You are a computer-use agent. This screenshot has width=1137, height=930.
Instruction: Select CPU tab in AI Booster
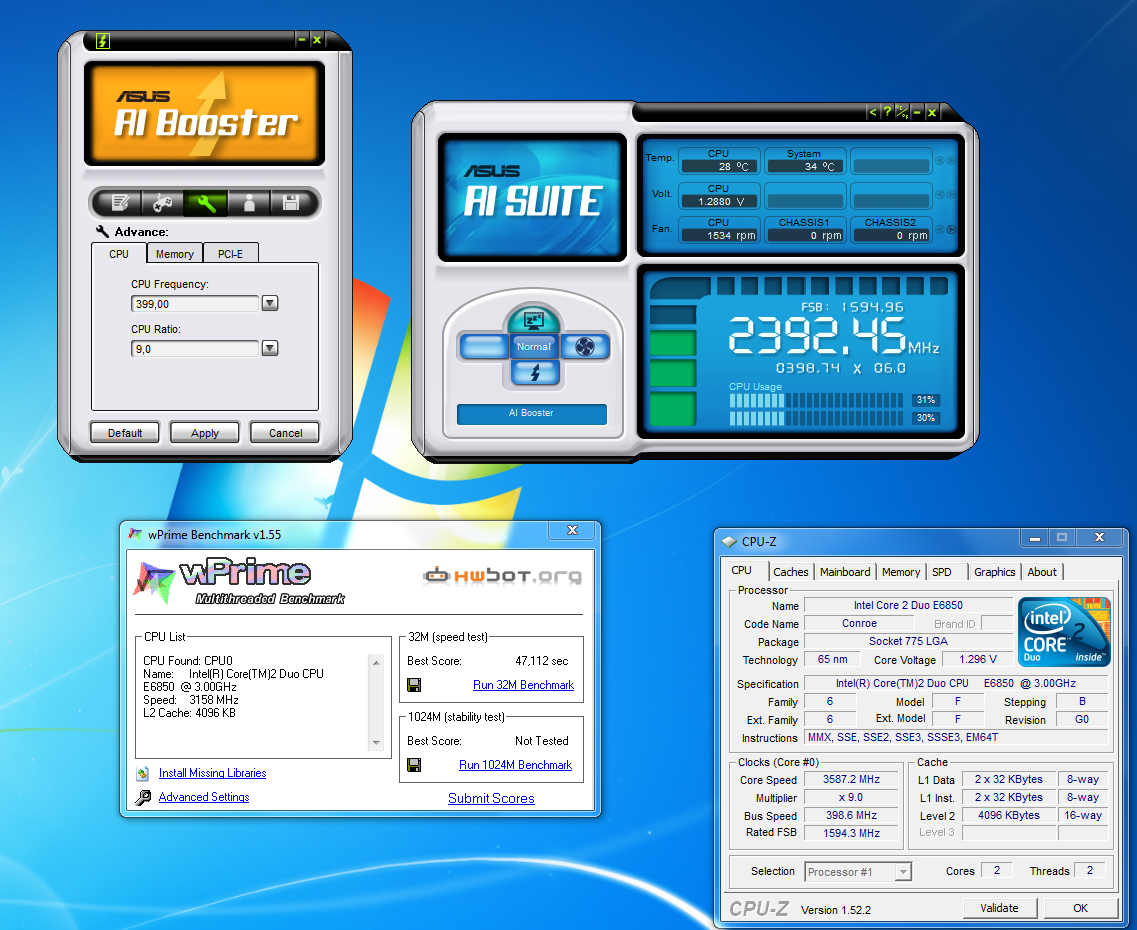119,253
